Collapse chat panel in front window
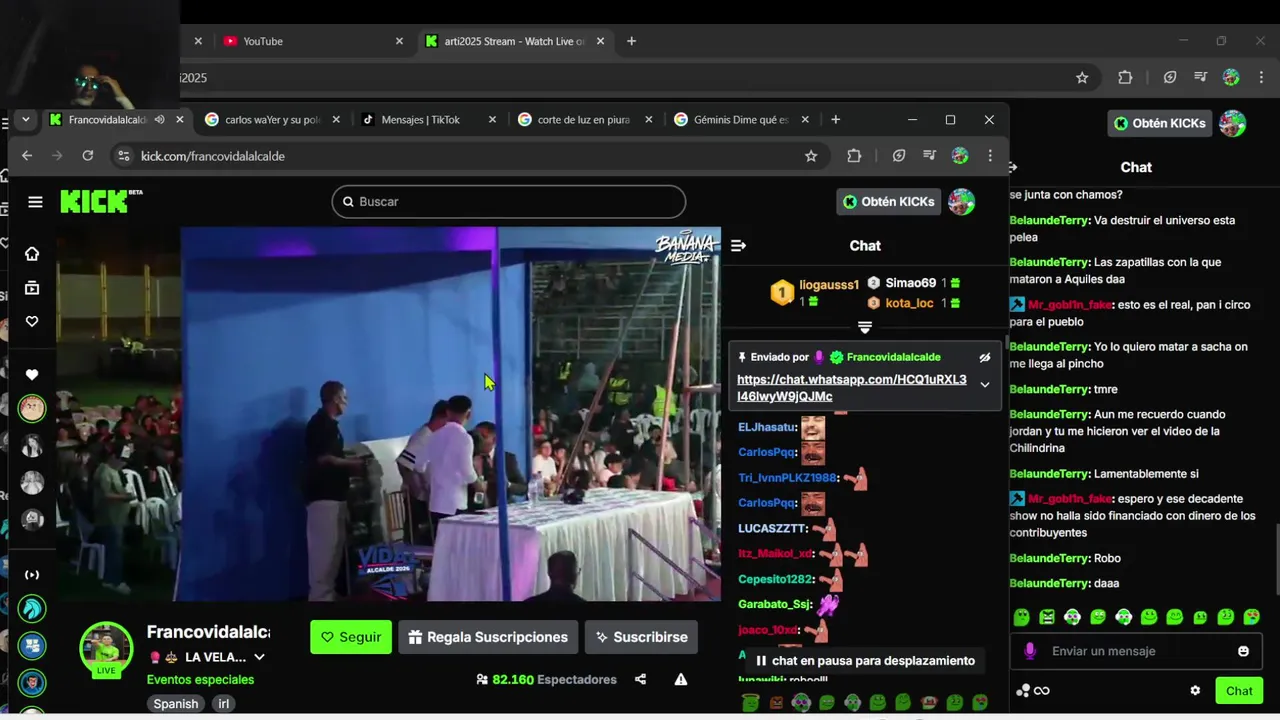Screen dimensions: 1280x720 click(x=738, y=246)
